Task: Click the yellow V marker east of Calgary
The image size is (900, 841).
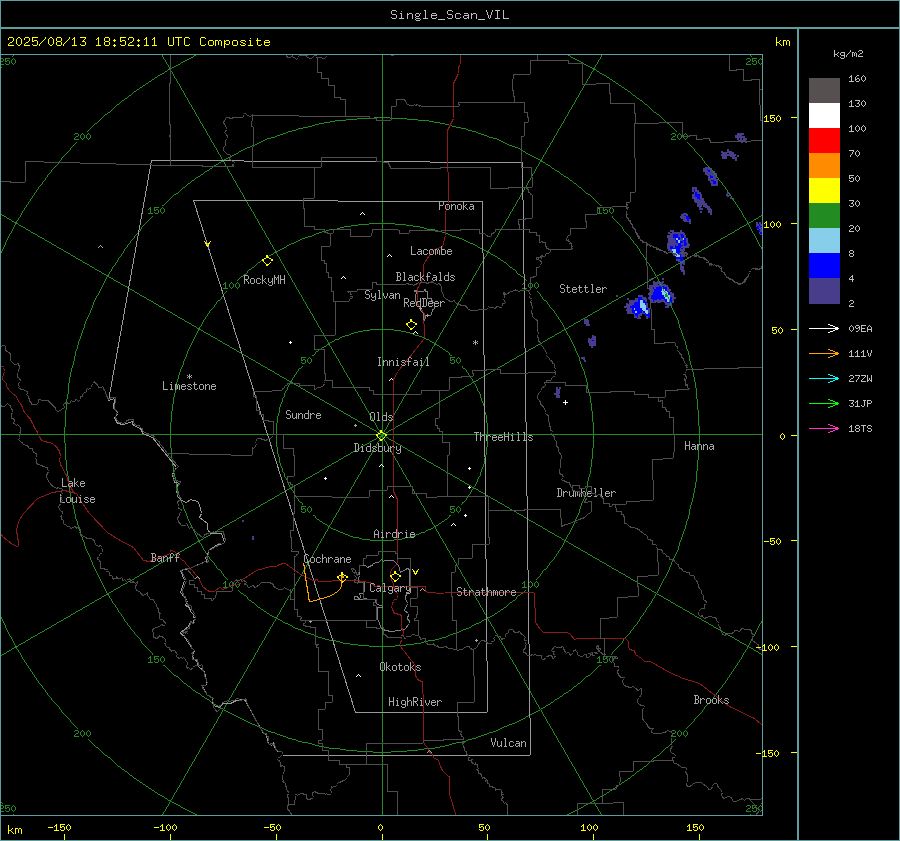Action: 416,572
